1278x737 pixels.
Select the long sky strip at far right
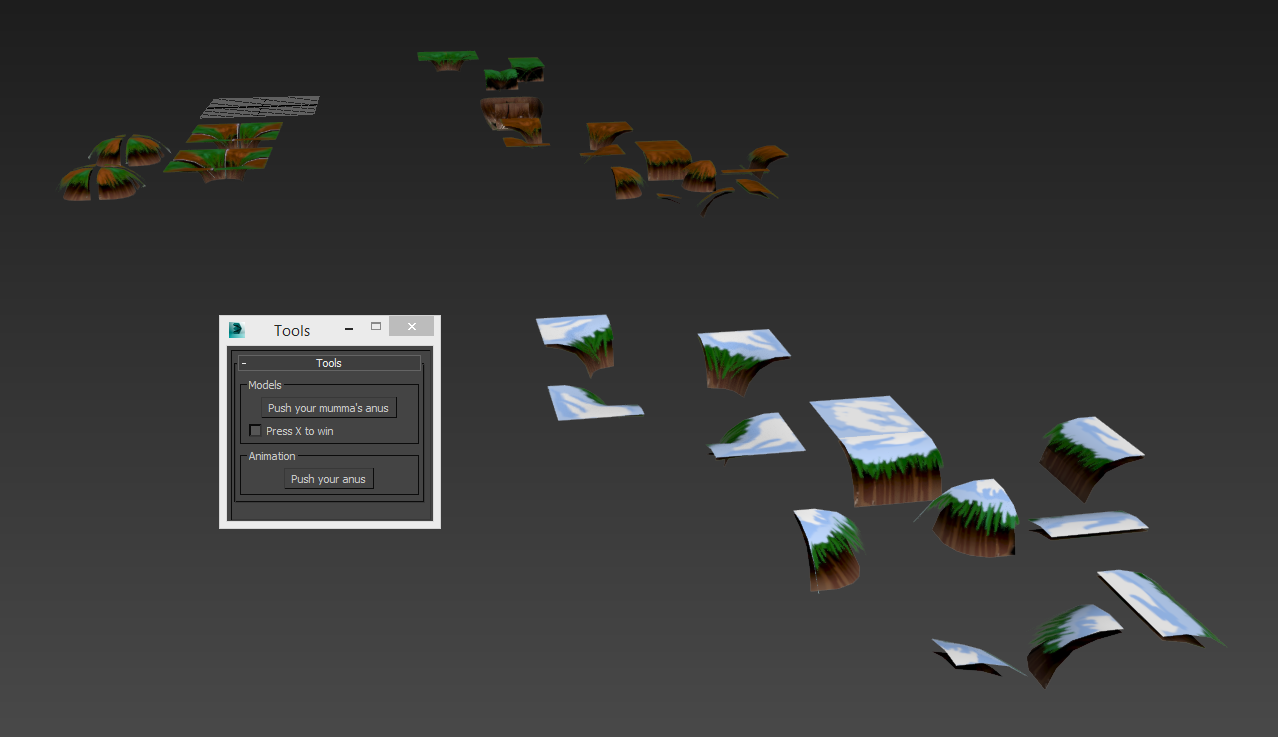[x=1160, y=605]
